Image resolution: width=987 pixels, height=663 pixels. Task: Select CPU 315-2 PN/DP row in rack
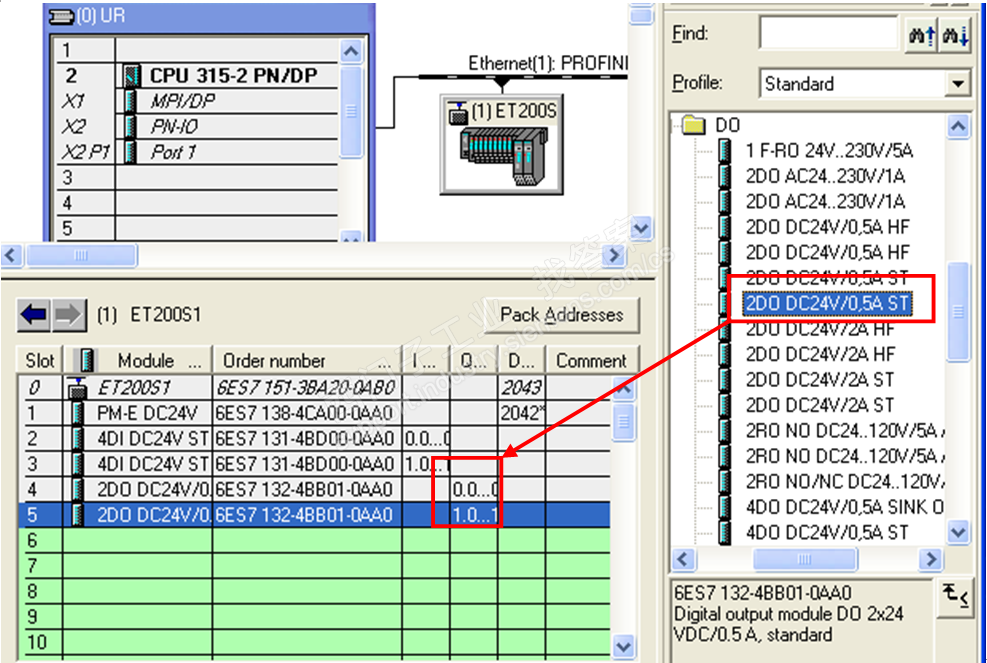point(198,76)
